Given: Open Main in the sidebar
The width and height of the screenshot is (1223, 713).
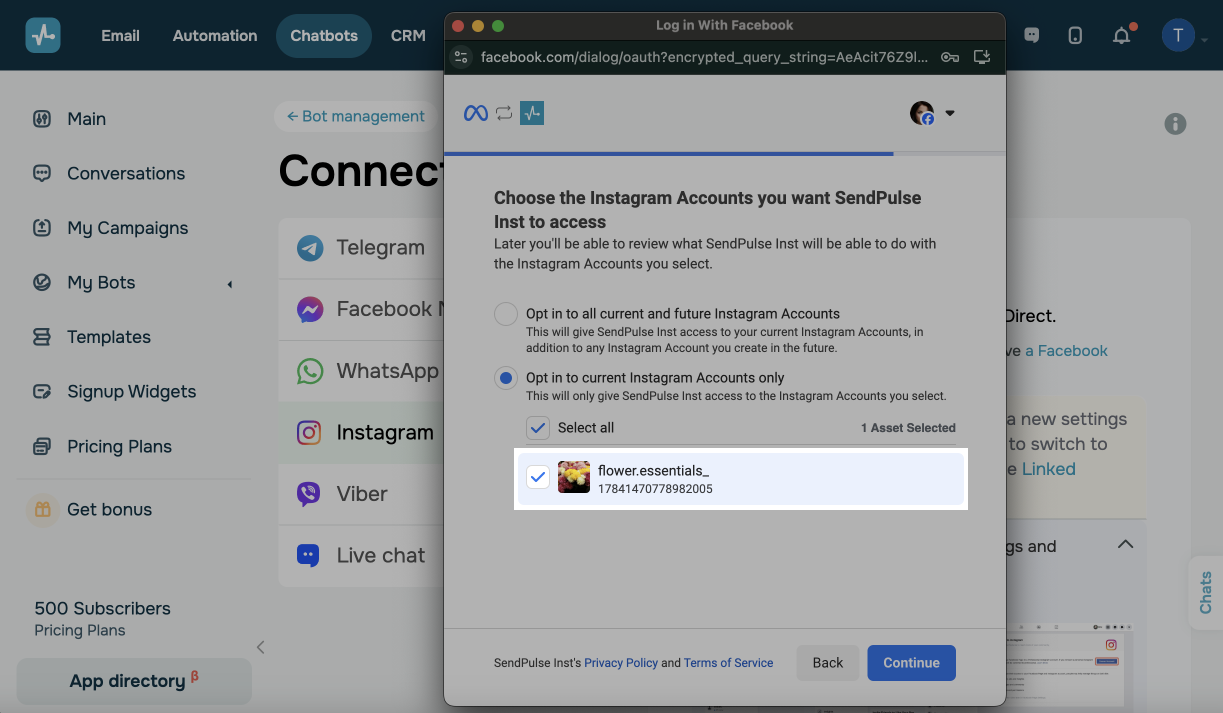Looking at the screenshot, I should coord(86,118).
